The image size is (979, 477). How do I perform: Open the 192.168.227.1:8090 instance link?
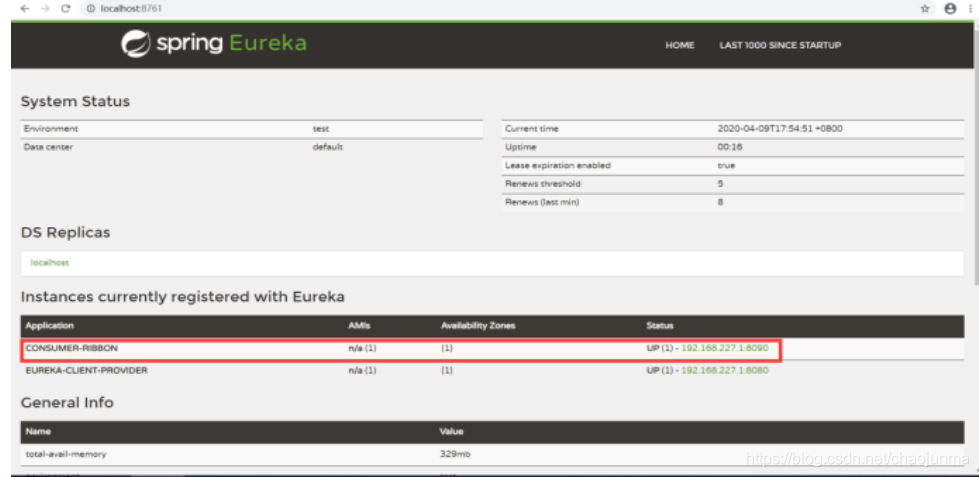[x=725, y=348]
